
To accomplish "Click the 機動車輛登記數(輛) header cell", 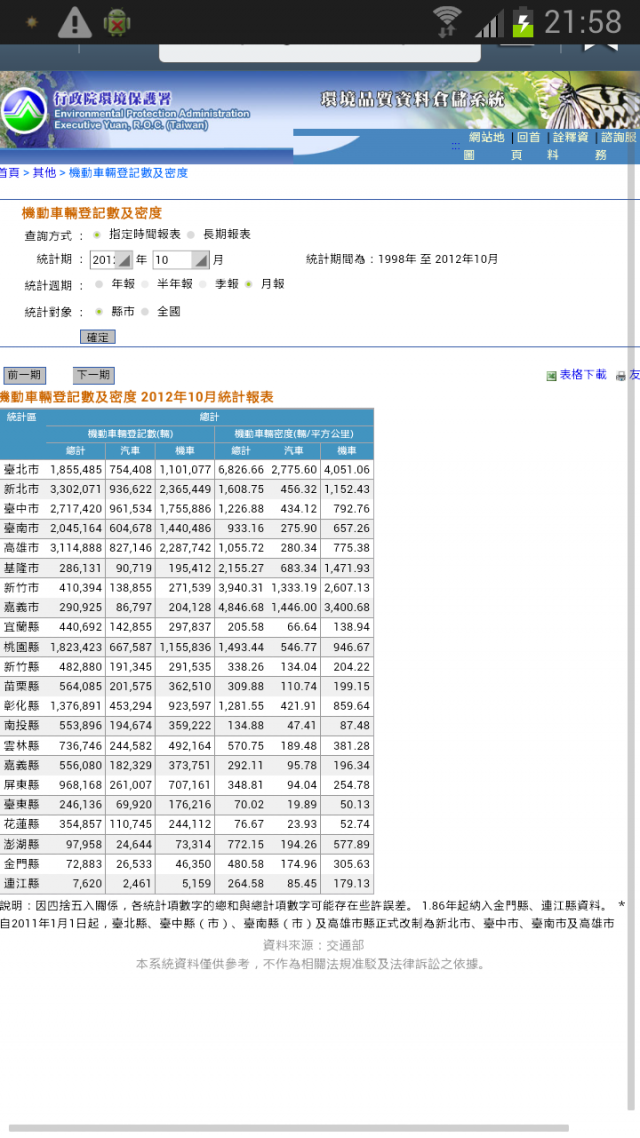I will (x=130, y=434).
